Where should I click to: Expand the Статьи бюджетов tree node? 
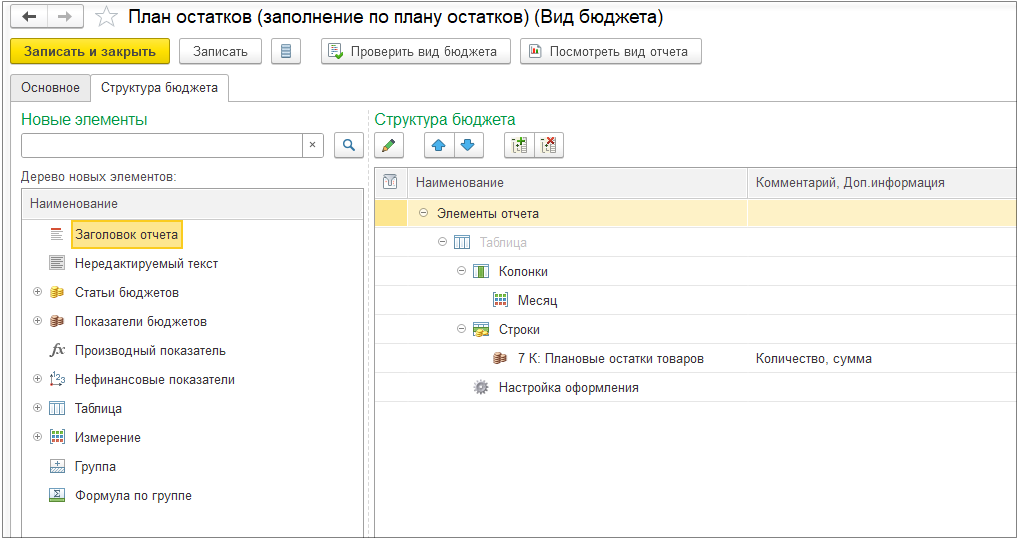[x=38, y=292]
